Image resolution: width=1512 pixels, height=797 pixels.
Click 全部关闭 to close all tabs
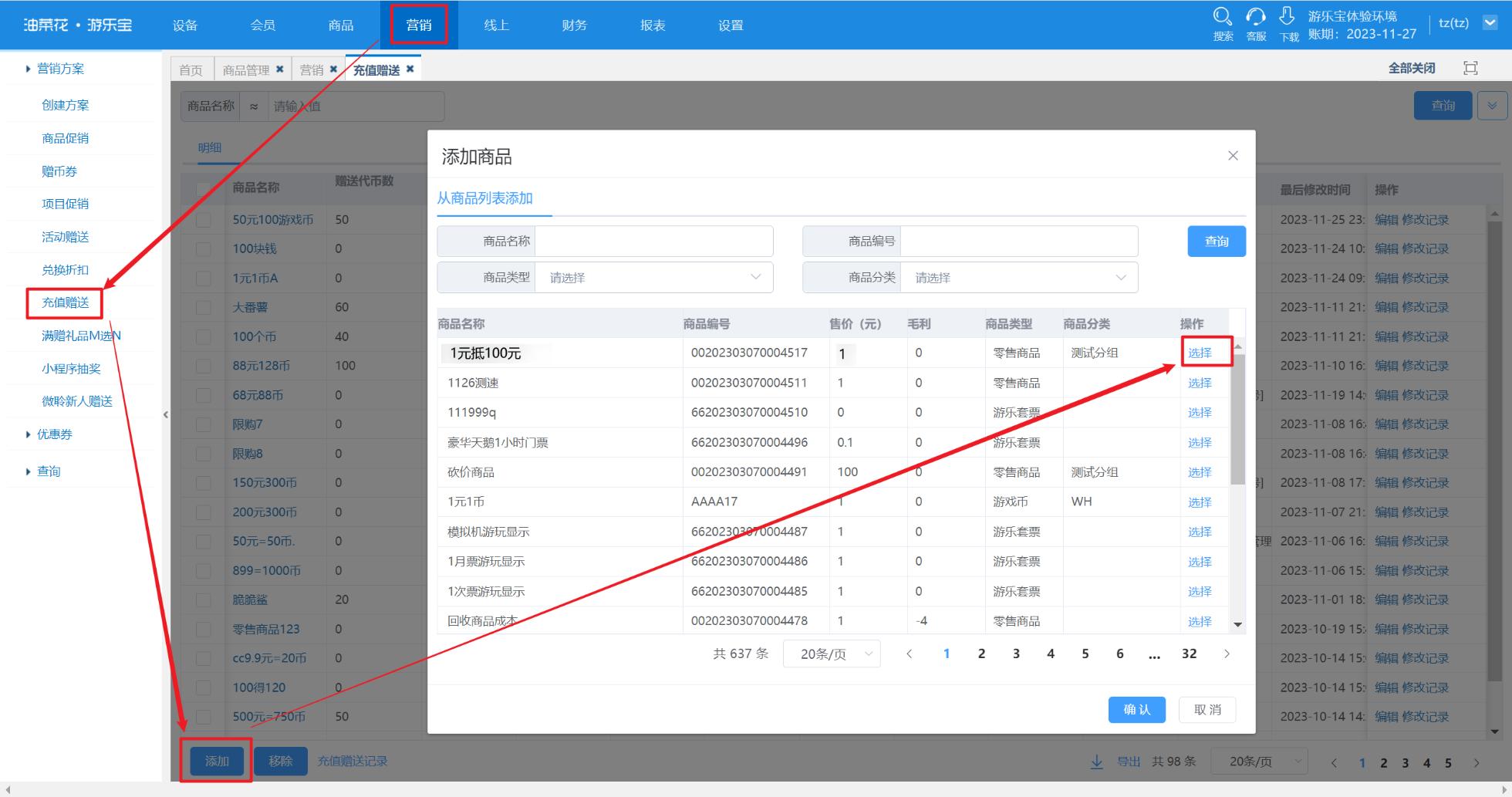(1412, 68)
